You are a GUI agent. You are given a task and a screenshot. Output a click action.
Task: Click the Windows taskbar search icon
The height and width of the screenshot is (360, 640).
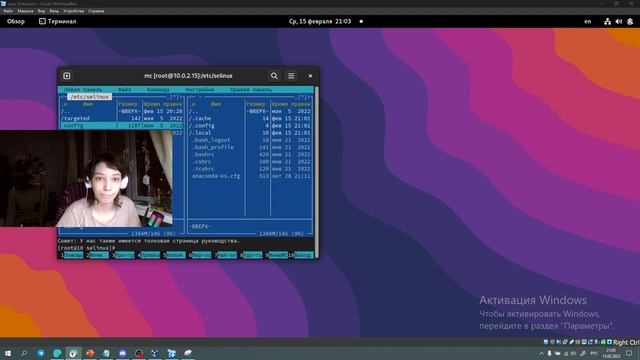pyautogui.click(x=24, y=353)
